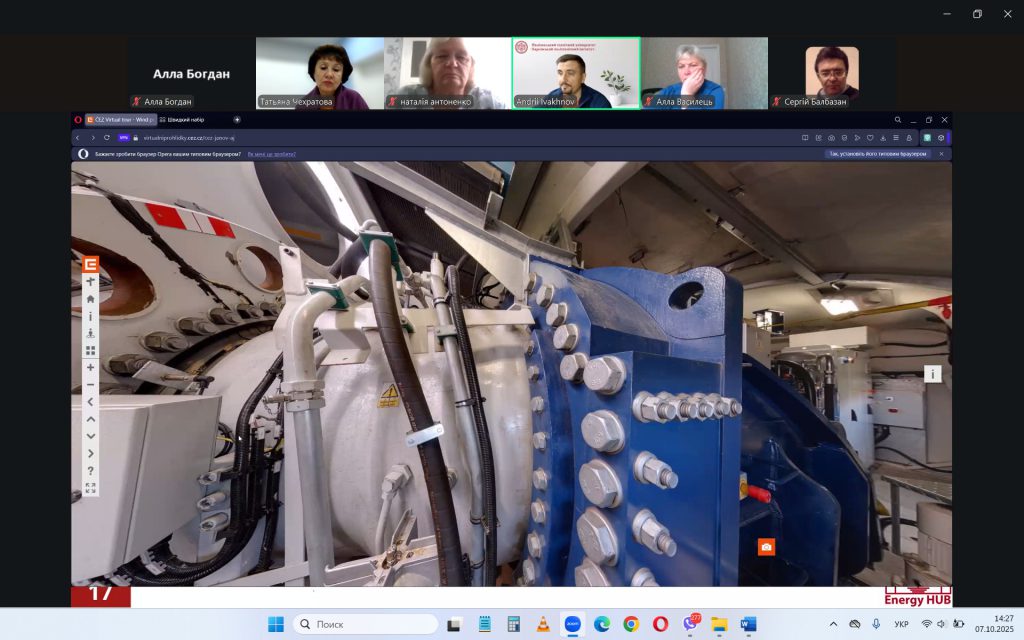The width and height of the screenshot is (1024, 640).
Task: Rotate the panorama left
Action: [90, 402]
